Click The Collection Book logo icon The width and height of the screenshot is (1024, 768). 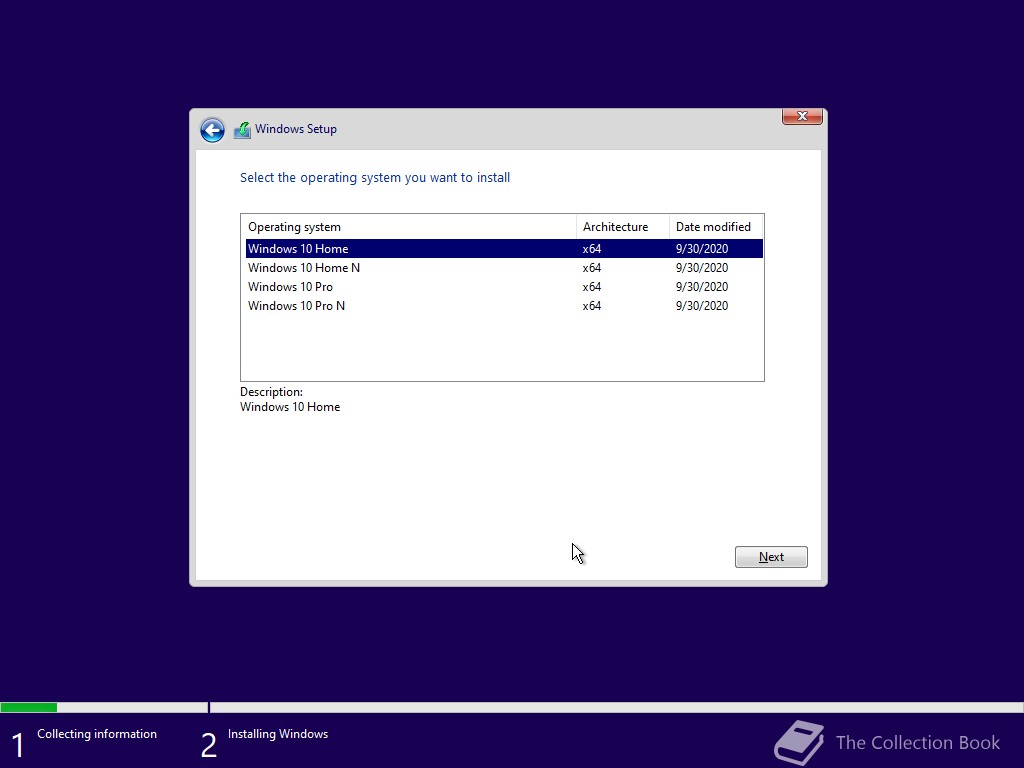click(799, 743)
